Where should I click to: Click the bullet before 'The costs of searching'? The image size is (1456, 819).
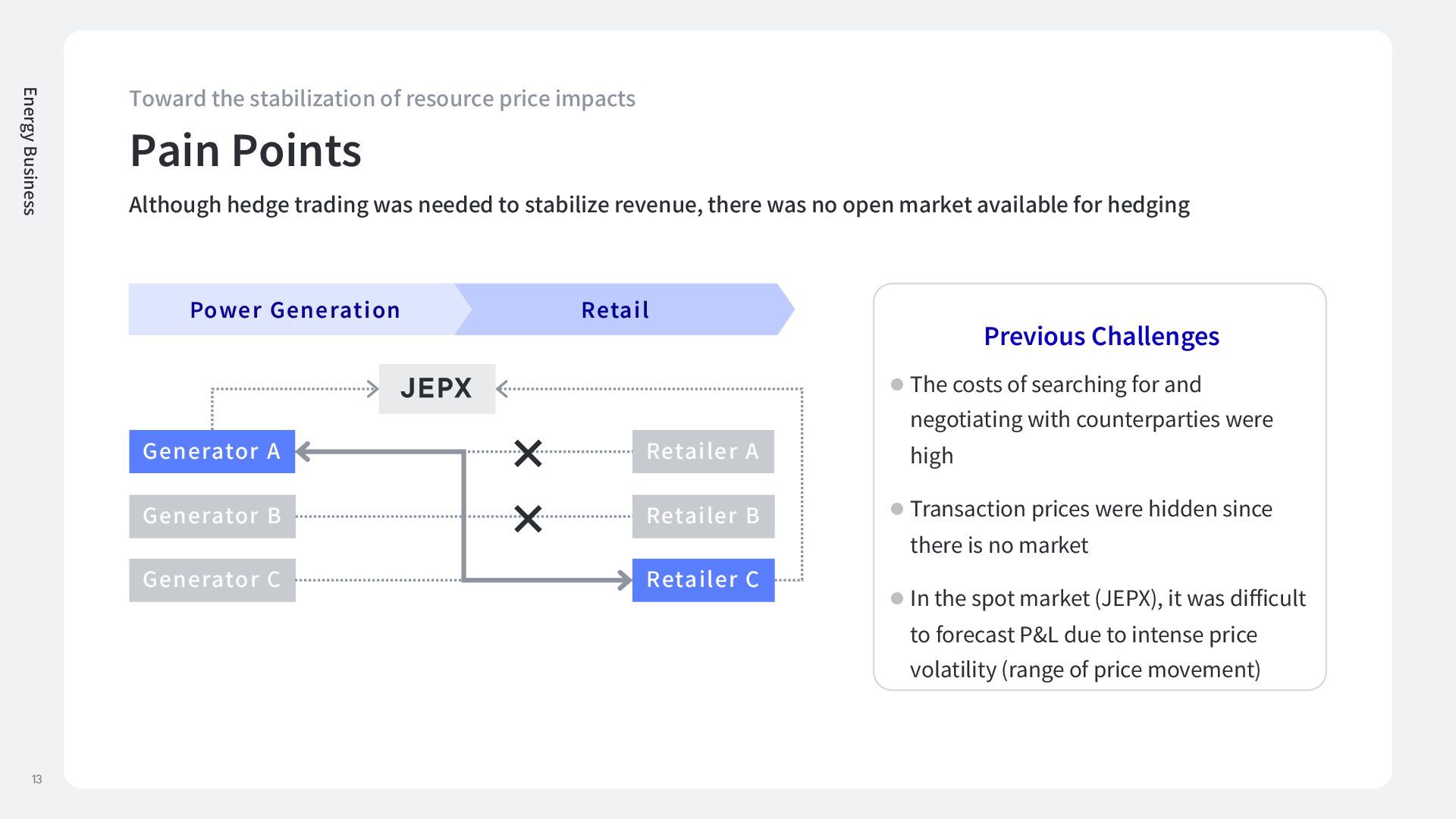pyautogui.click(x=897, y=384)
